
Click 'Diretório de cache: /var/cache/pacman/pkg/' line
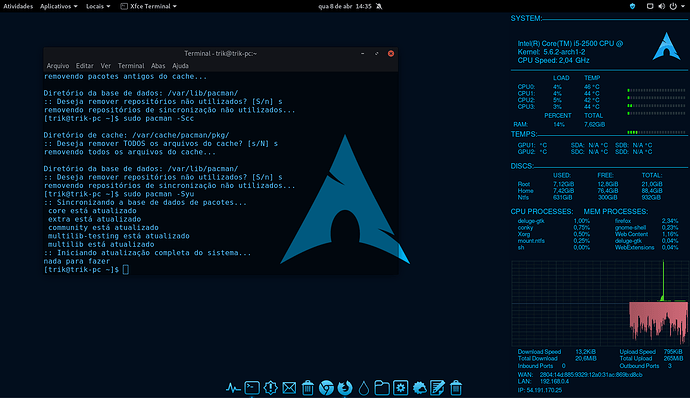point(136,135)
